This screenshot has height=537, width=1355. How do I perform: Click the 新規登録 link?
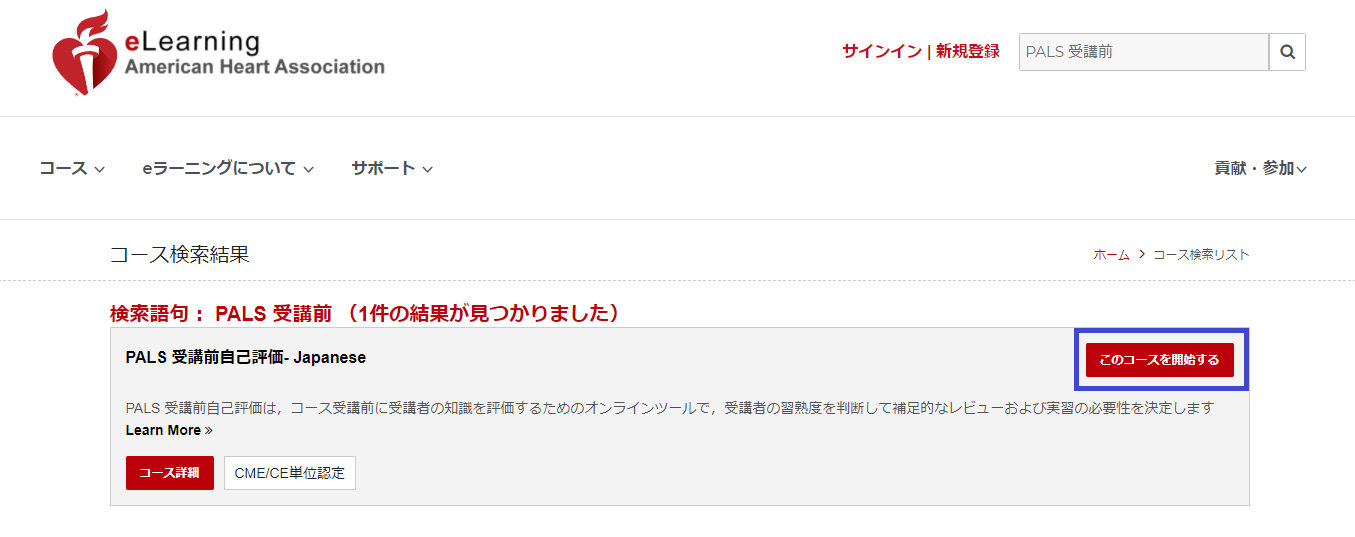coord(968,52)
